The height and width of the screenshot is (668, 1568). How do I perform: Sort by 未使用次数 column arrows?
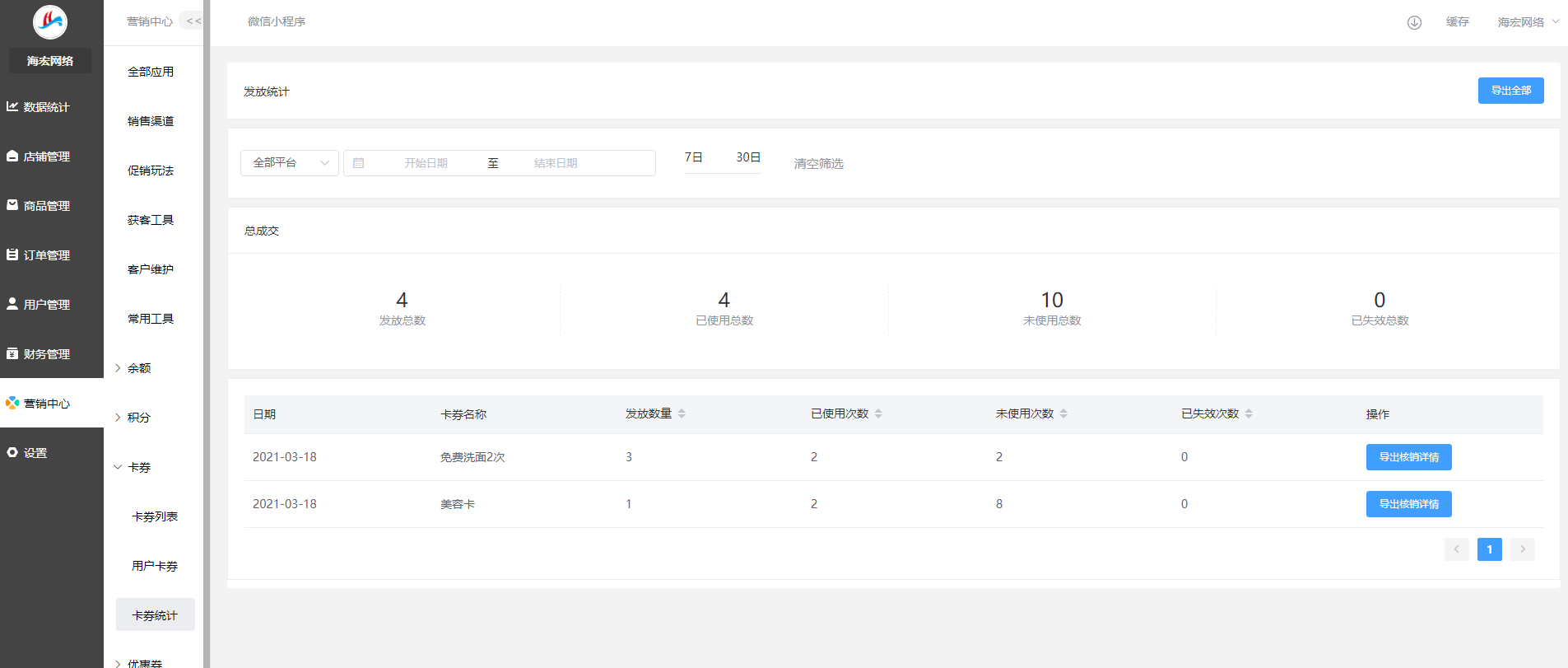point(1063,413)
